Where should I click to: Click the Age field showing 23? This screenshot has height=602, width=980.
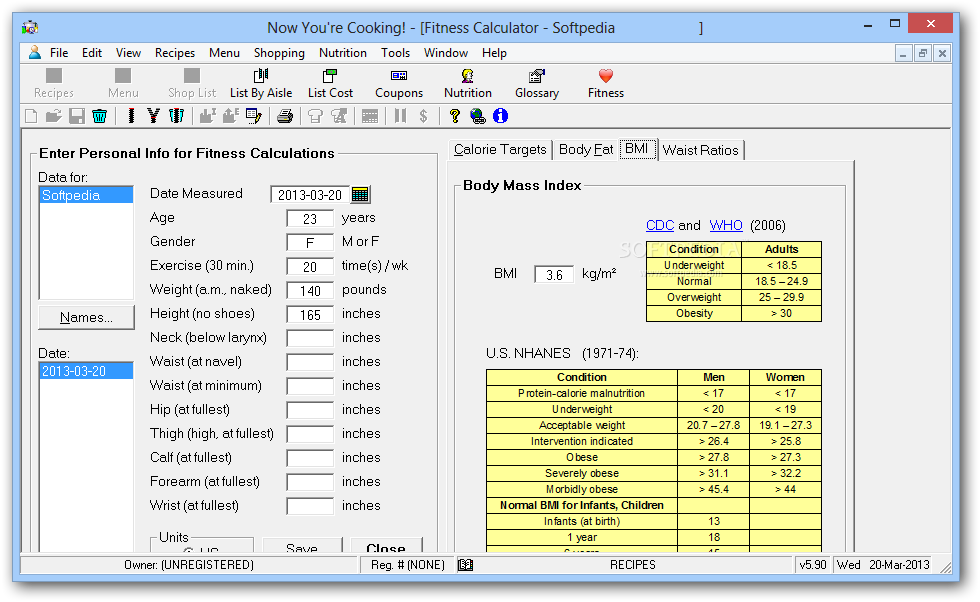(x=310, y=219)
